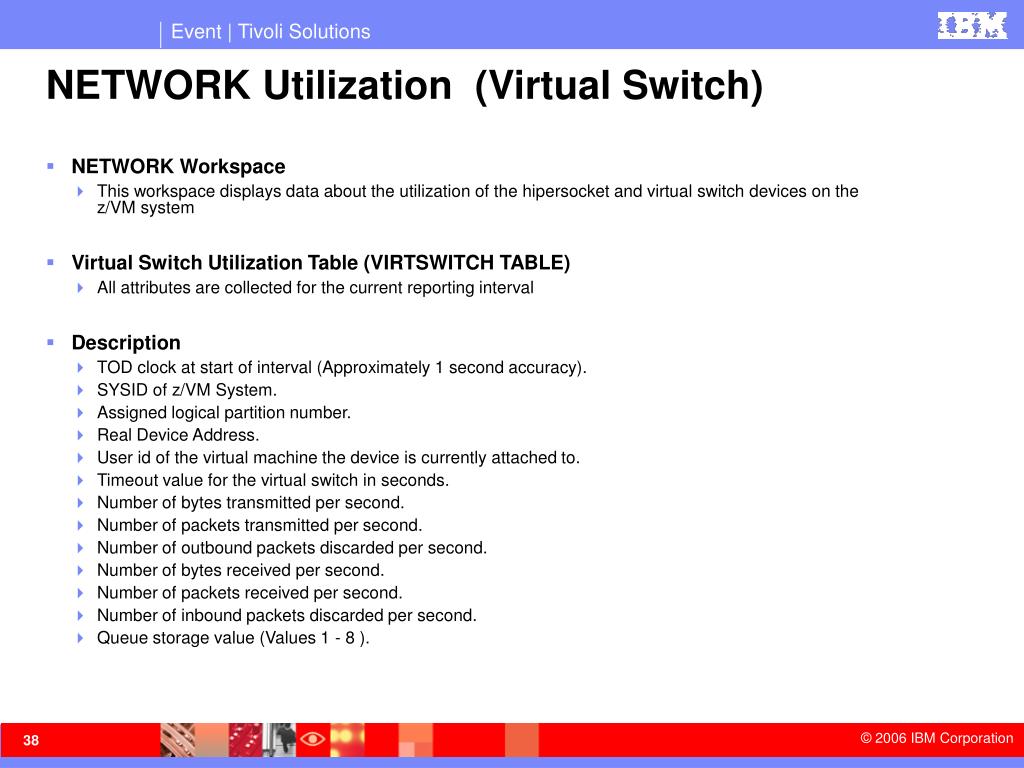
Task: Click line 'Number of bytes transmitted per second.'
Action: pyautogui.click(x=251, y=503)
